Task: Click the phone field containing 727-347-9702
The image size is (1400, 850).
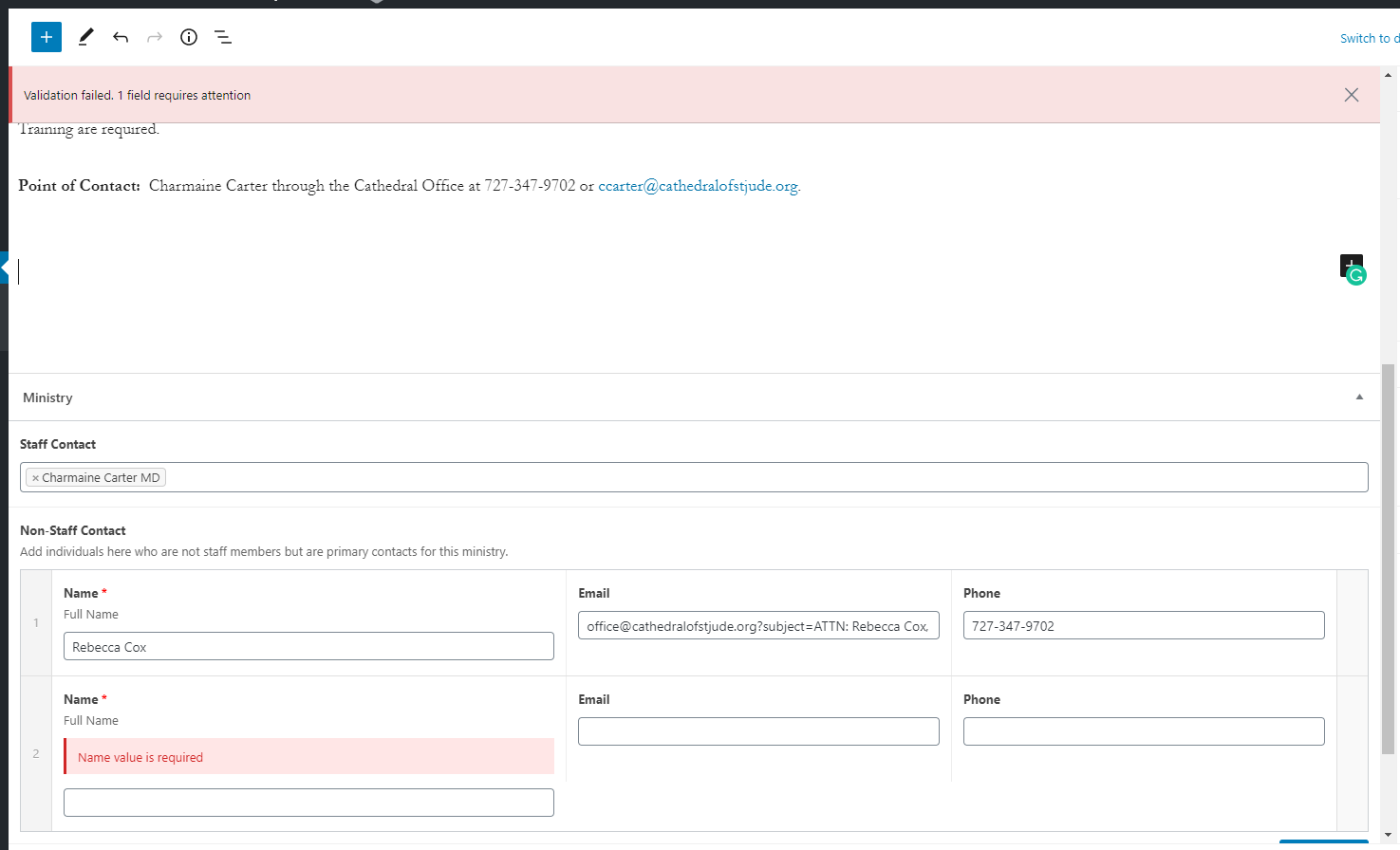Action: click(x=1143, y=626)
